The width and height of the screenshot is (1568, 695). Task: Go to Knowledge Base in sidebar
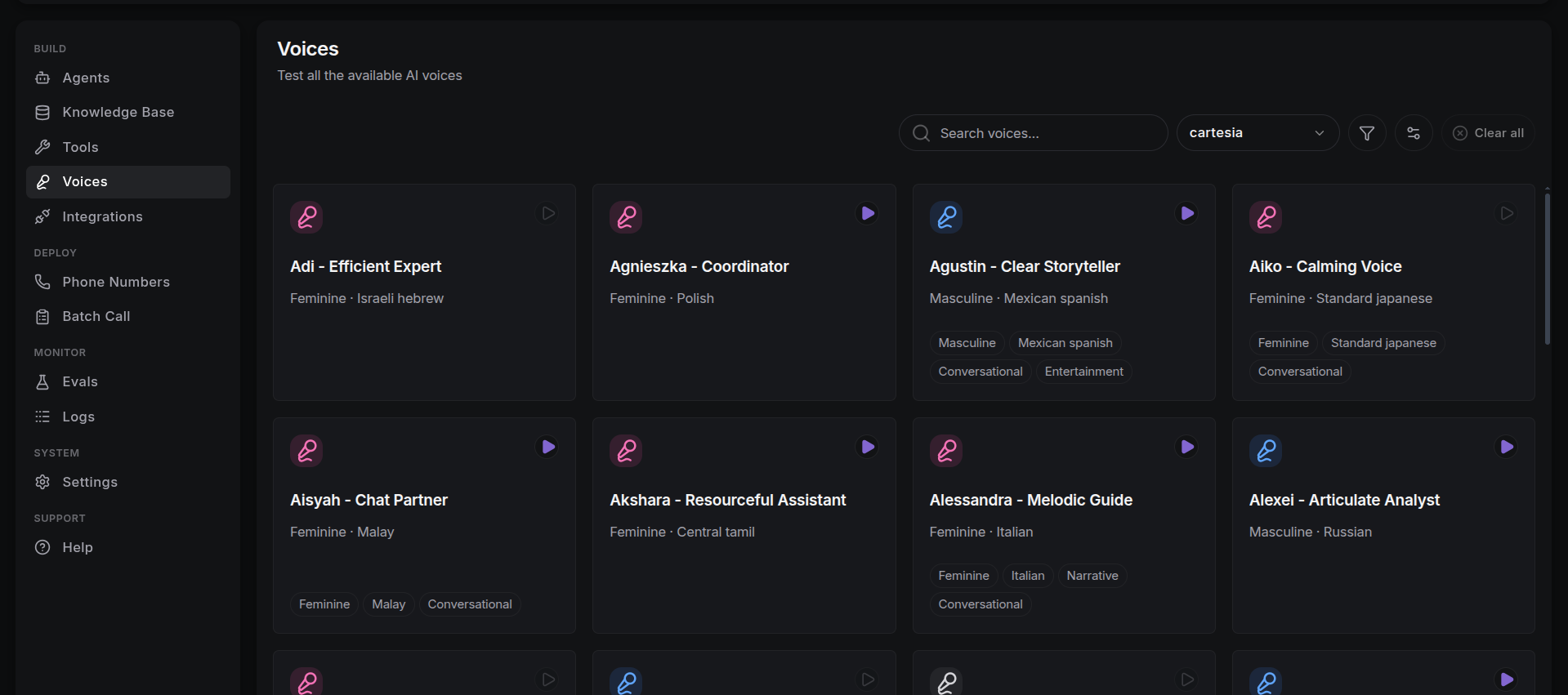pos(128,112)
